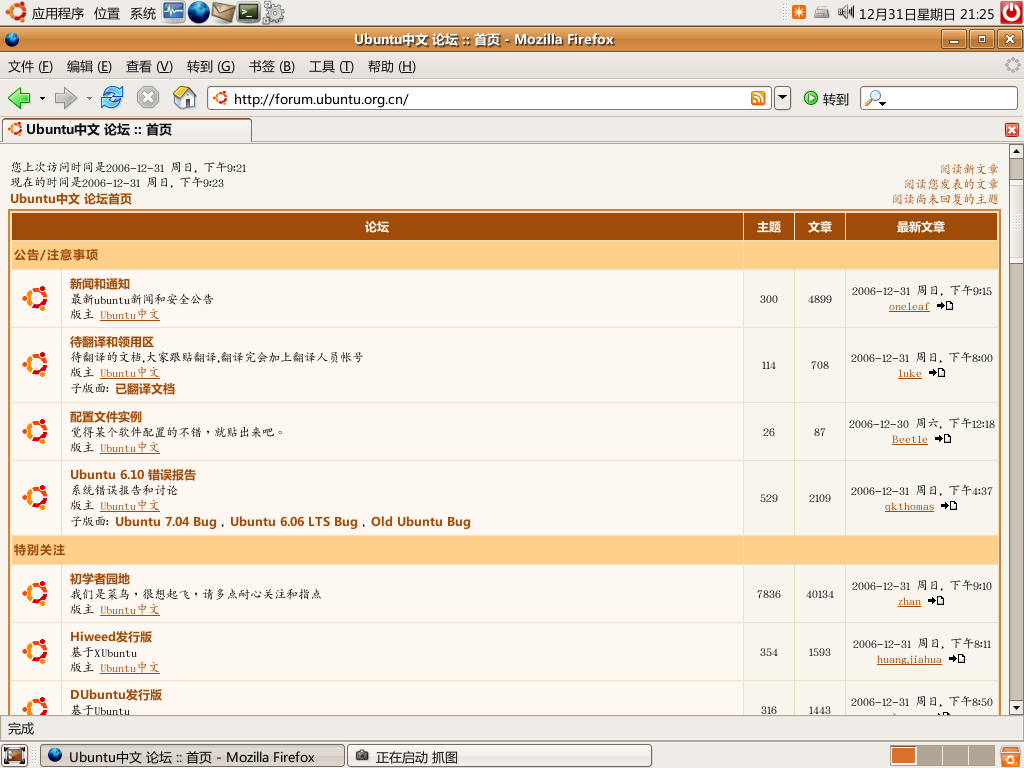Image resolution: width=1024 pixels, height=768 pixels.
Task: Select the Ubuntu中文 论坛 :: 首页 tab
Action: point(127,130)
